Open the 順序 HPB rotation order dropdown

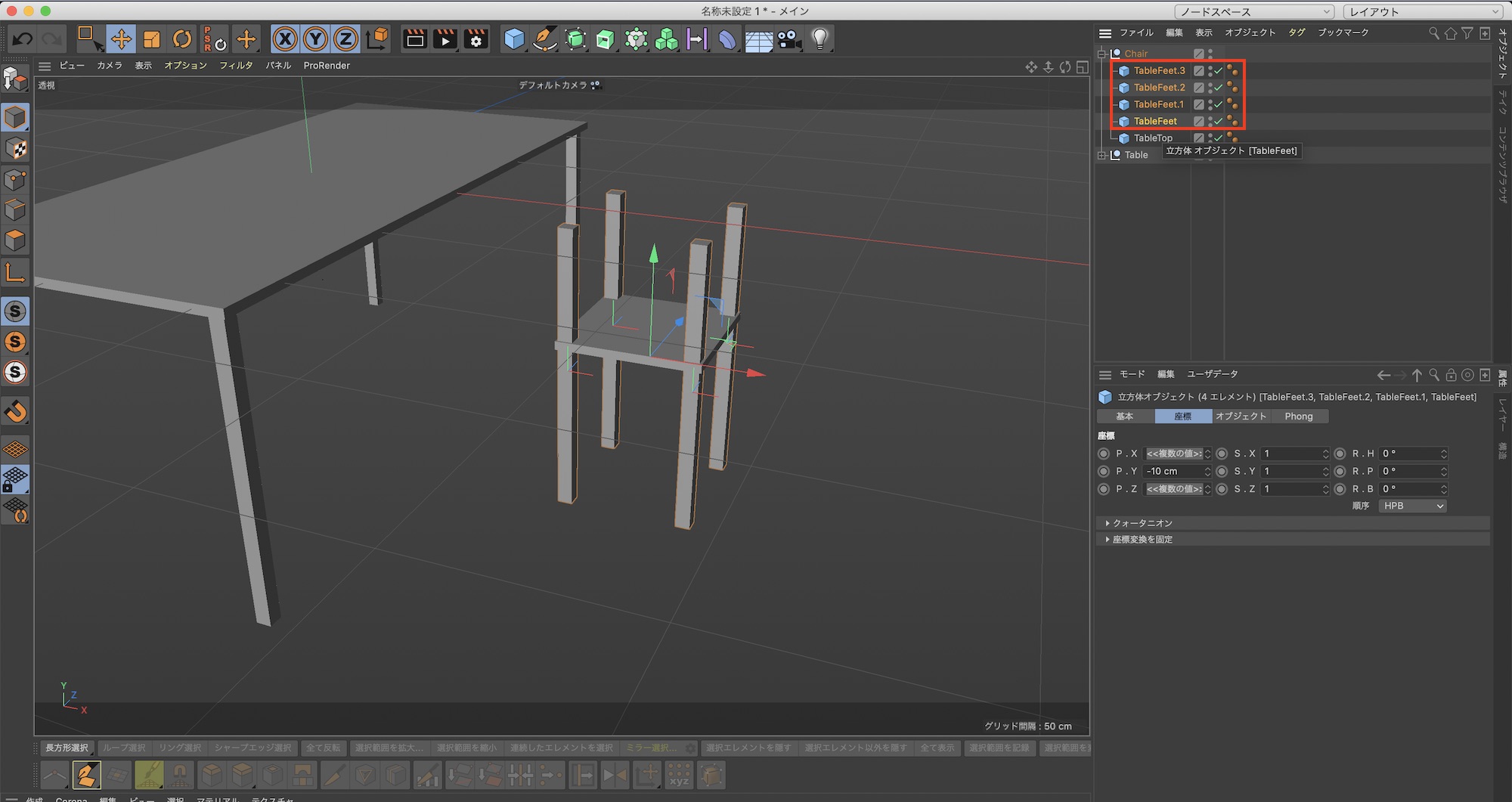(1412, 506)
